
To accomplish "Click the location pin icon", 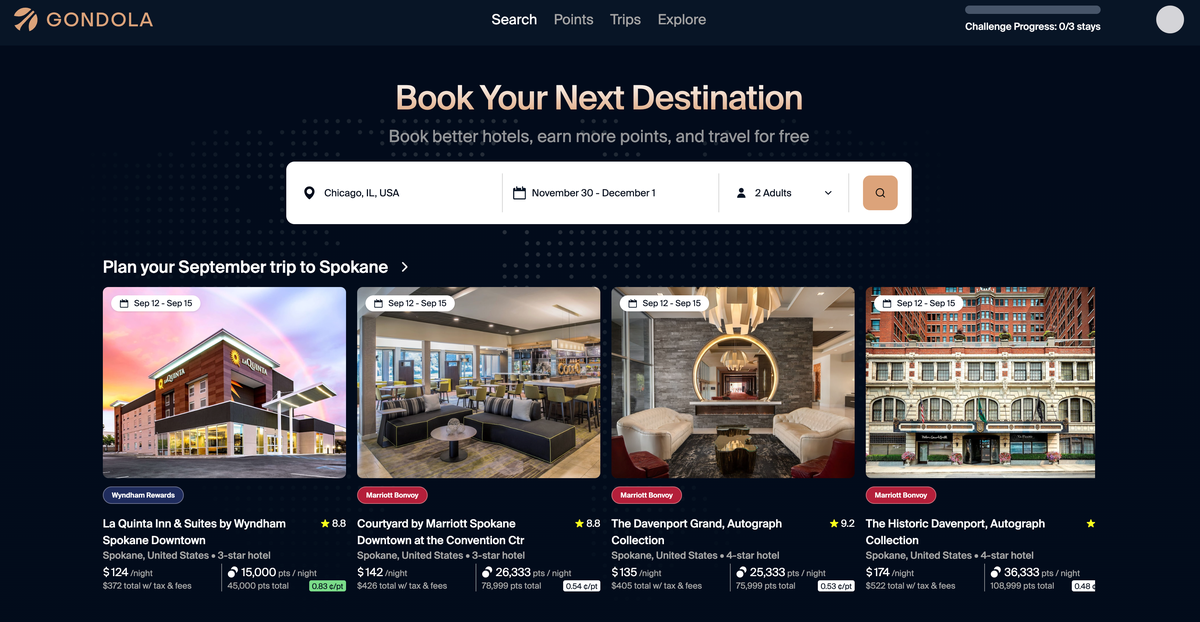I will (309, 193).
